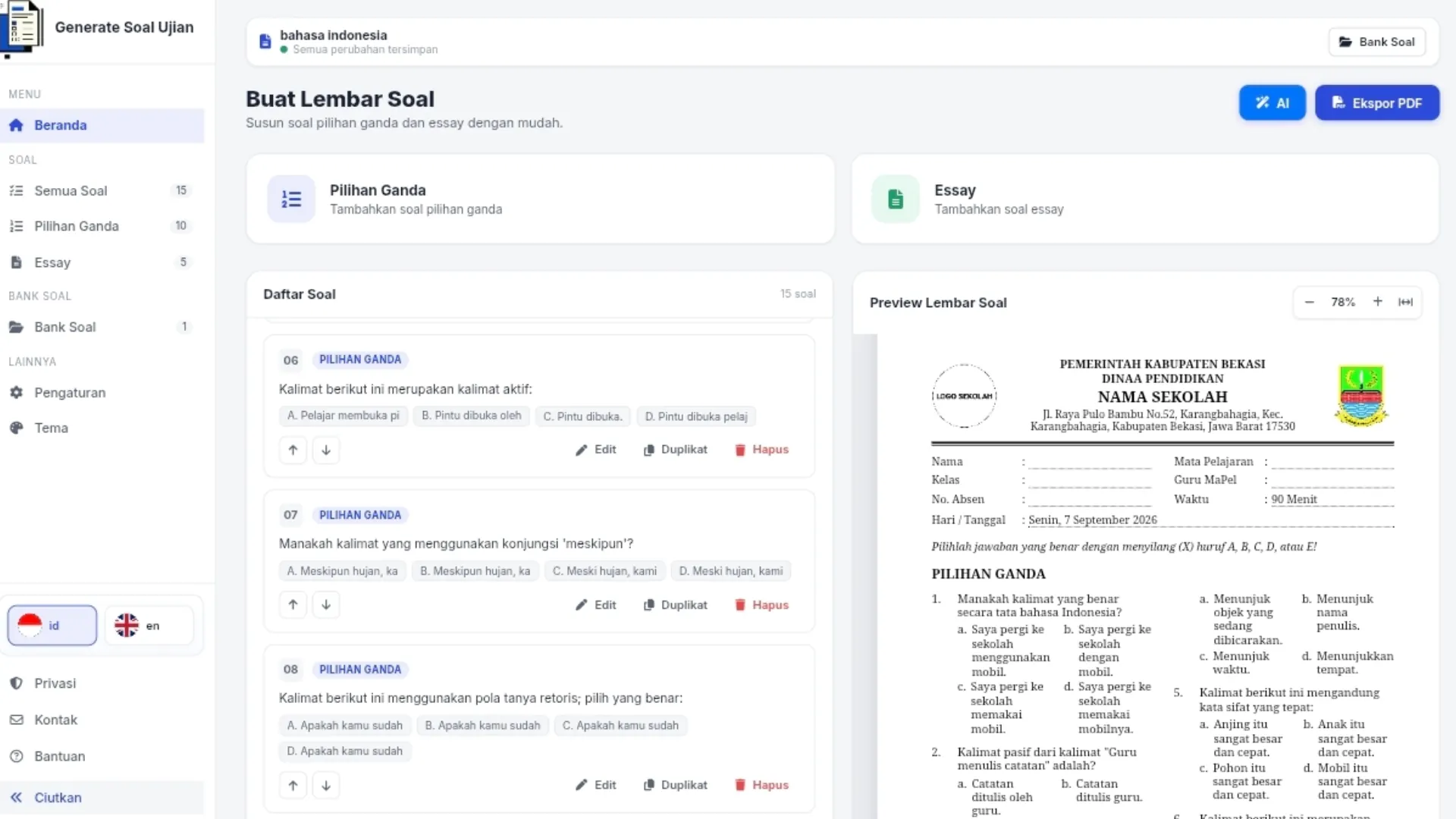Open Pengaturan settings gear
Image resolution: width=1456 pixels, height=819 pixels.
pyautogui.click(x=102, y=393)
